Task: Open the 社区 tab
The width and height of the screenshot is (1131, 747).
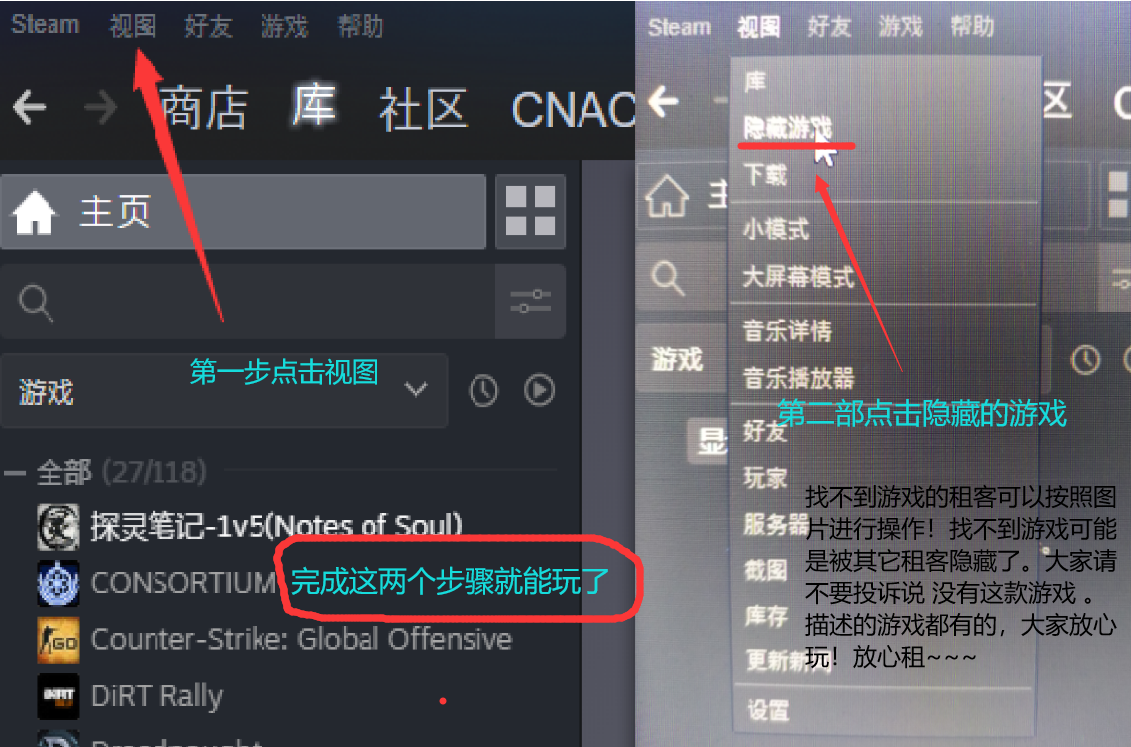Action: [x=423, y=110]
